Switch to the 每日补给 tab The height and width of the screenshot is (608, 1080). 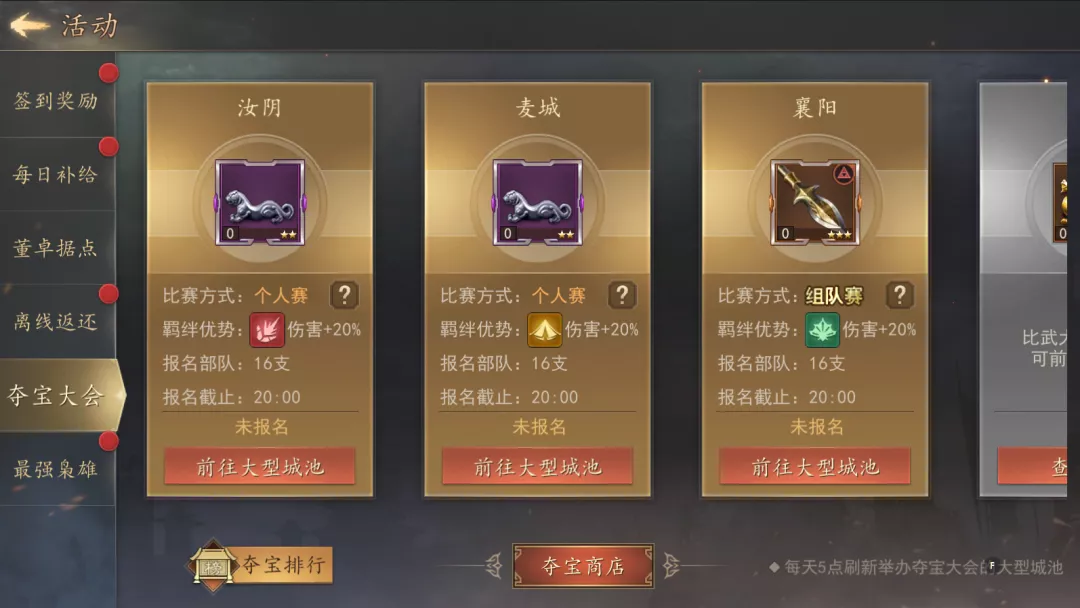point(58,174)
